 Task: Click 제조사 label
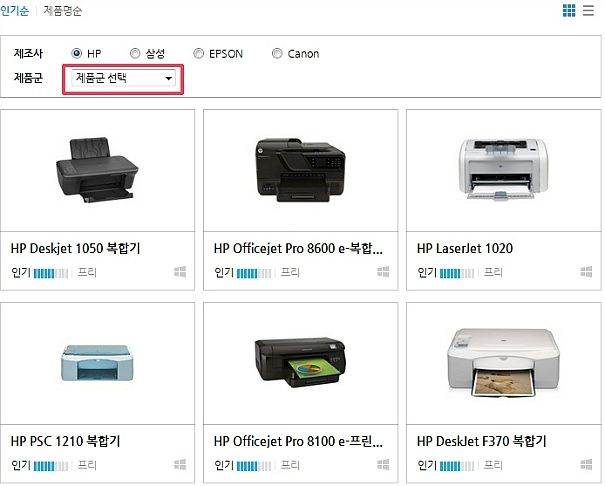28,53
